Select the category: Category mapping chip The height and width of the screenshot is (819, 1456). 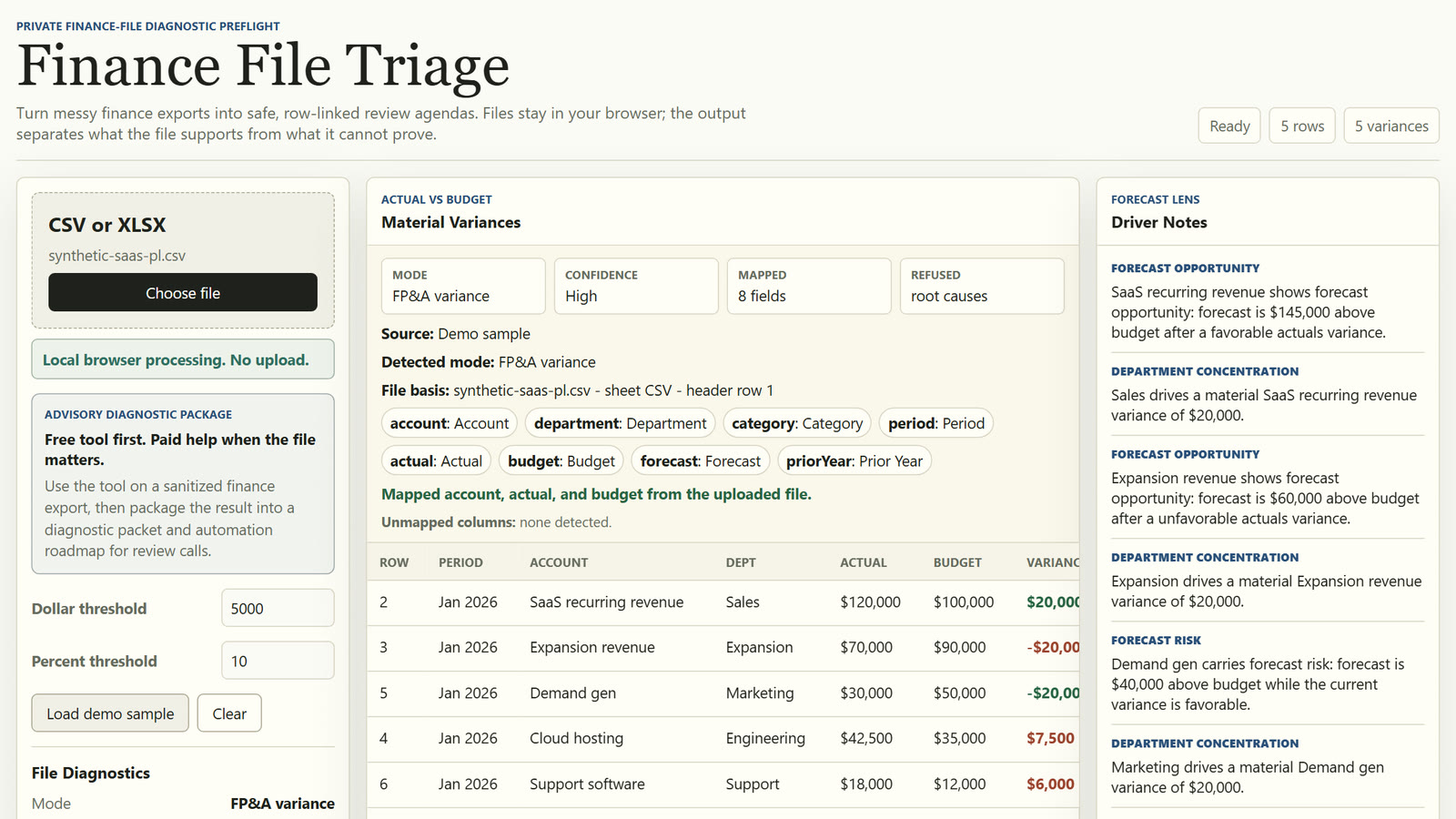click(797, 423)
